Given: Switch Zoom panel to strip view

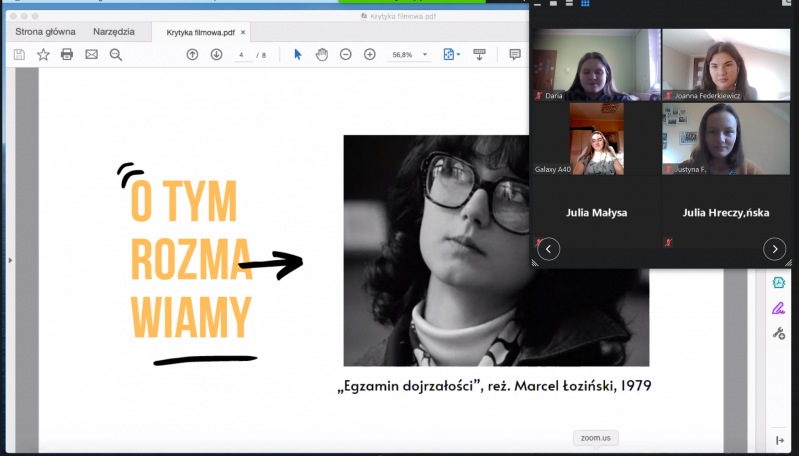Looking at the screenshot, I should 569,3.
